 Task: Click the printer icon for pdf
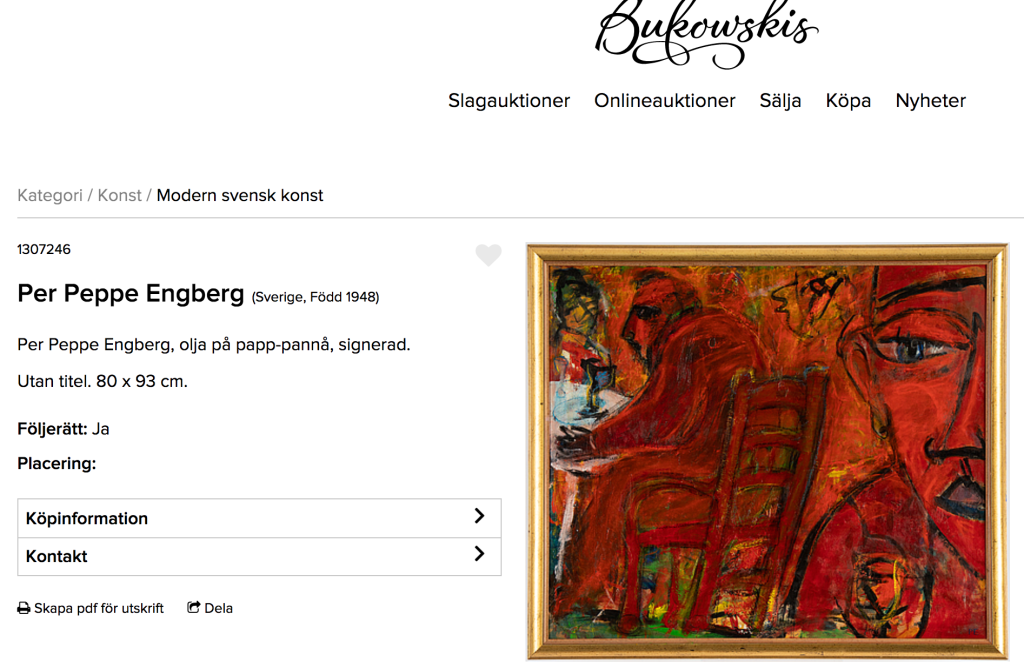24,609
